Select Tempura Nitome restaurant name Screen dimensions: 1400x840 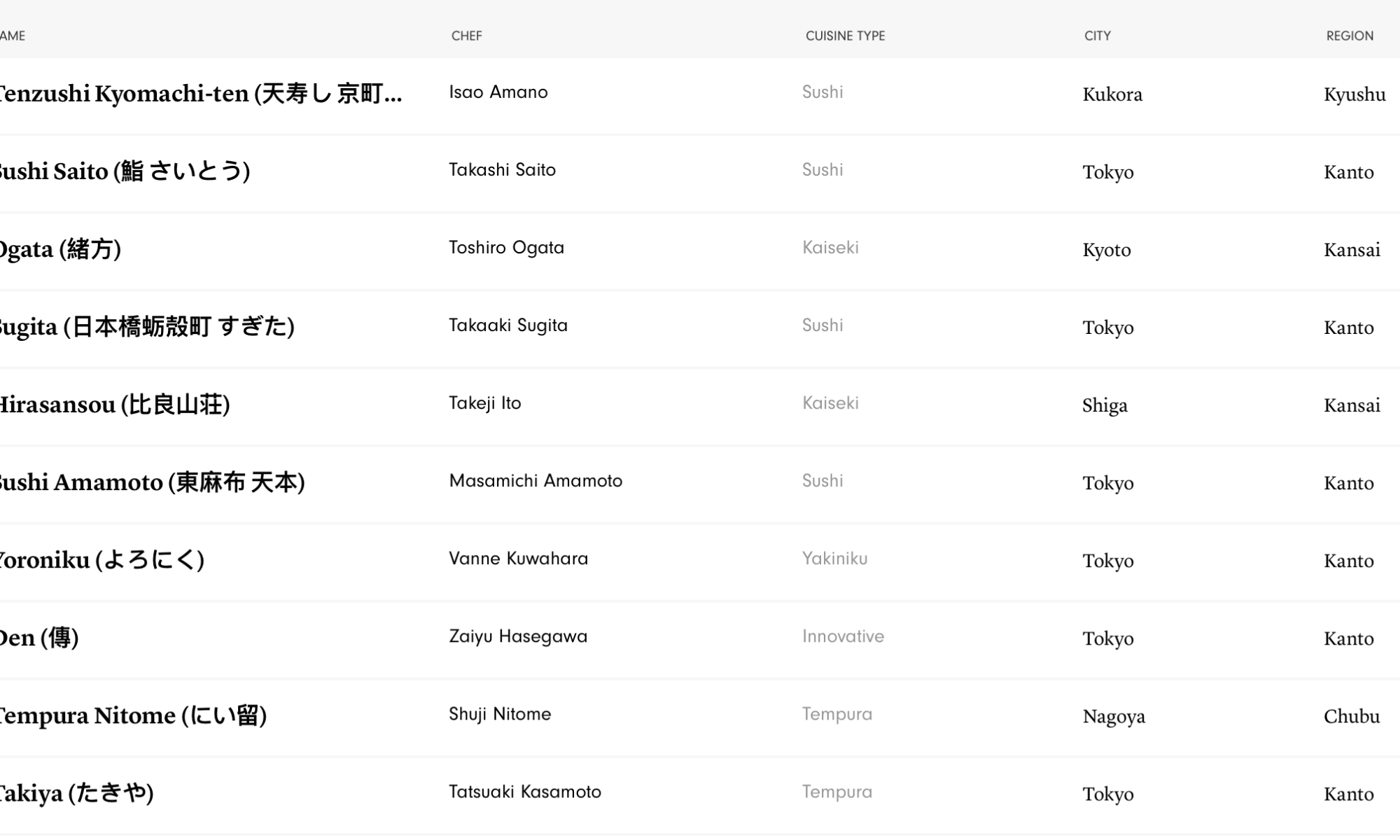(132, 715)
